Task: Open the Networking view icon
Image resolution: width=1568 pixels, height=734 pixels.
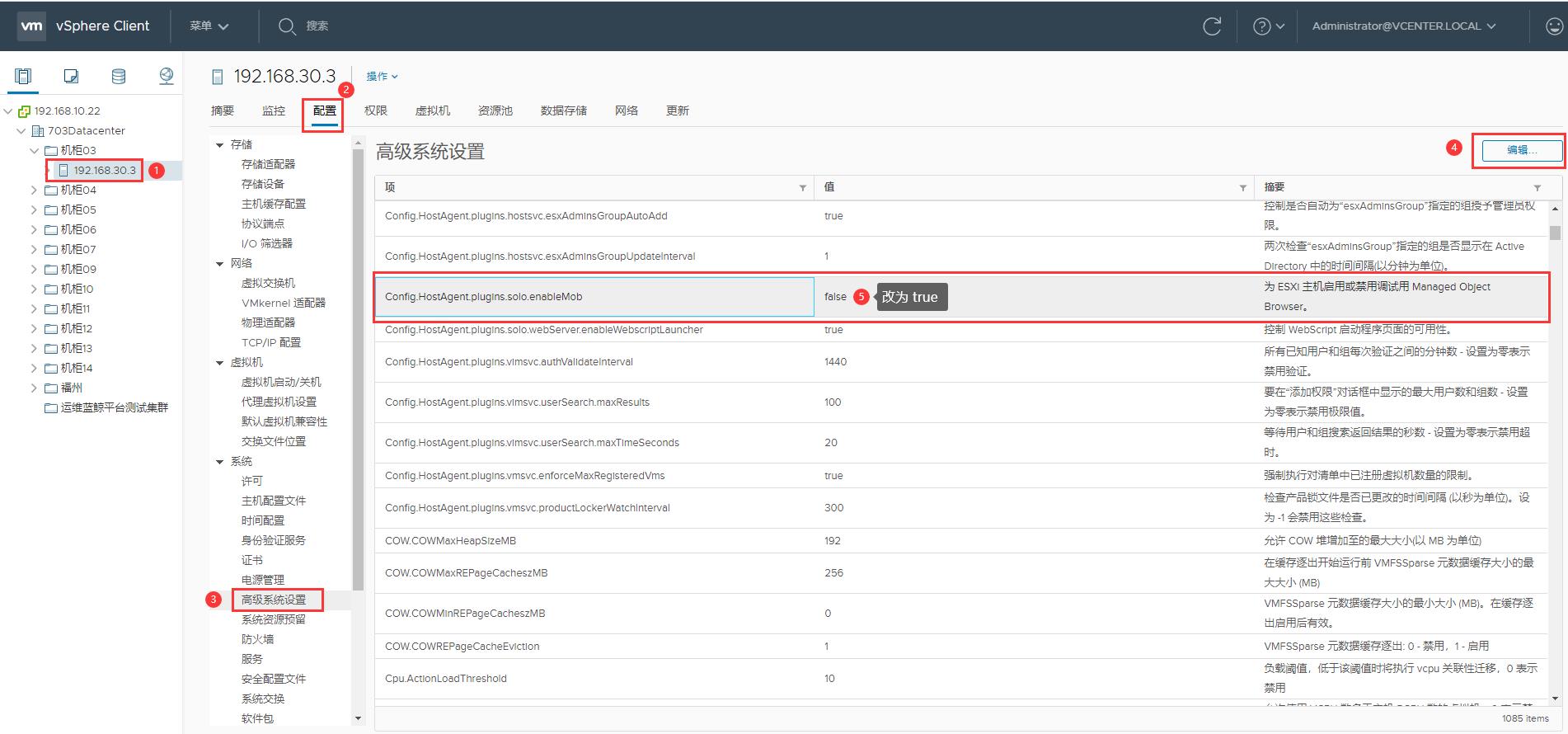Action: coord(167,77)
